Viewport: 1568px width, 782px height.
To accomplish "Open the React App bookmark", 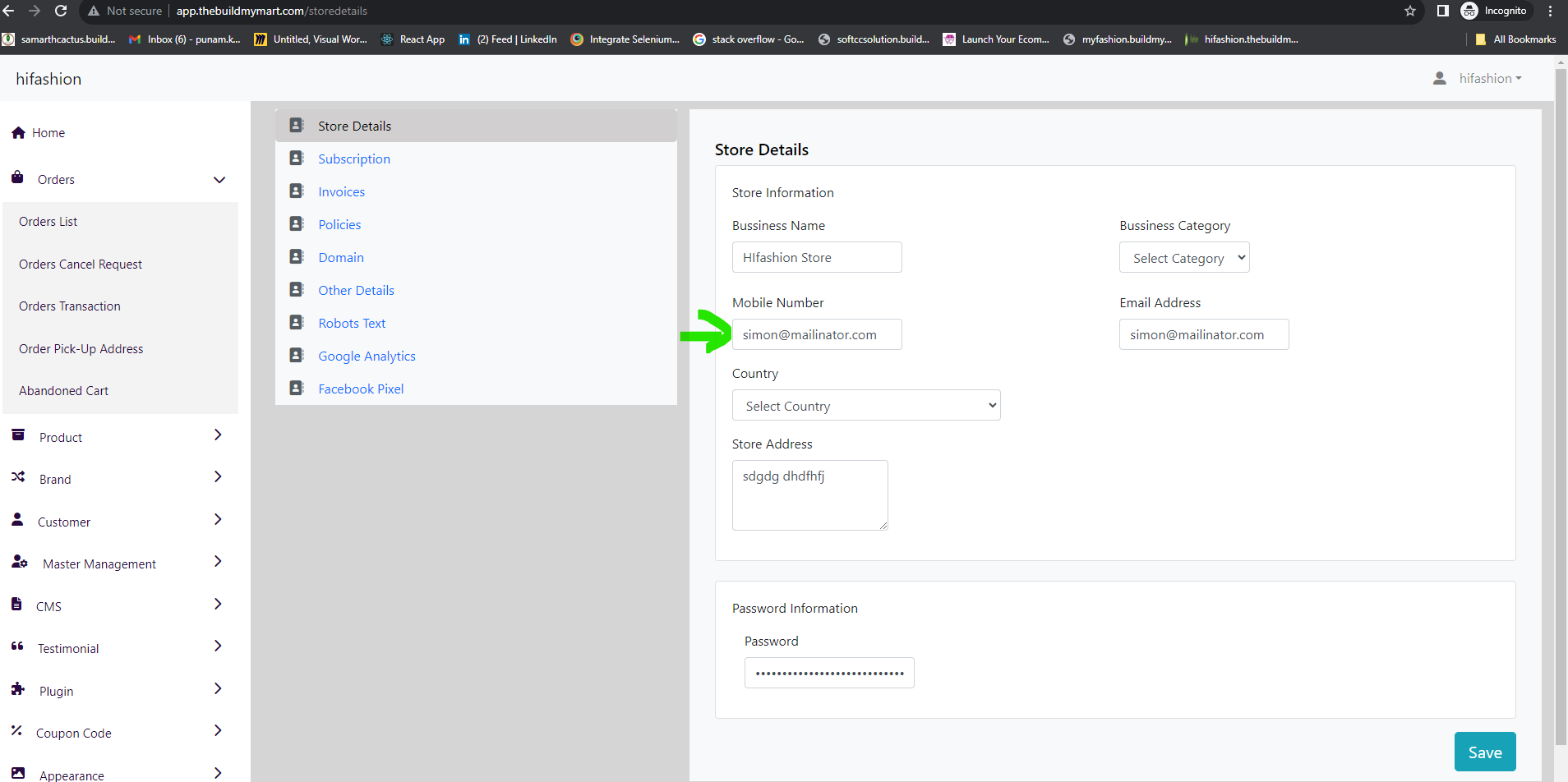I will (413, 39).
